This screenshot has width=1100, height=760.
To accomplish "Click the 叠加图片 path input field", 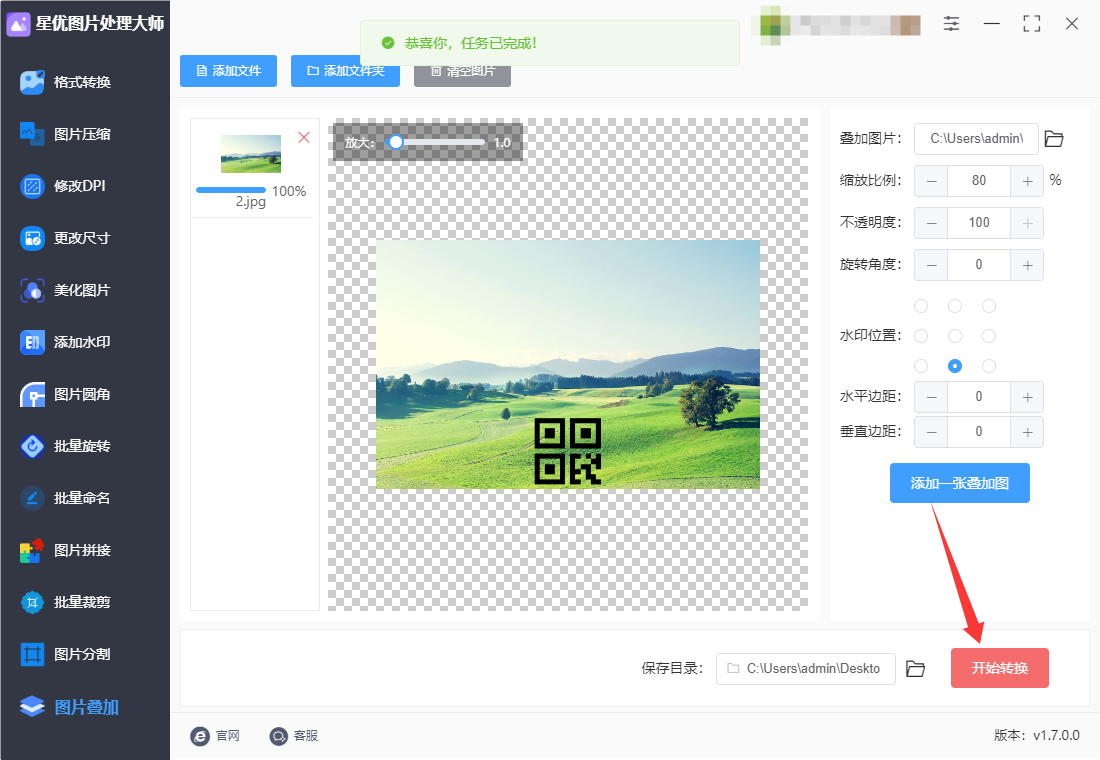I will coord(977,139).
